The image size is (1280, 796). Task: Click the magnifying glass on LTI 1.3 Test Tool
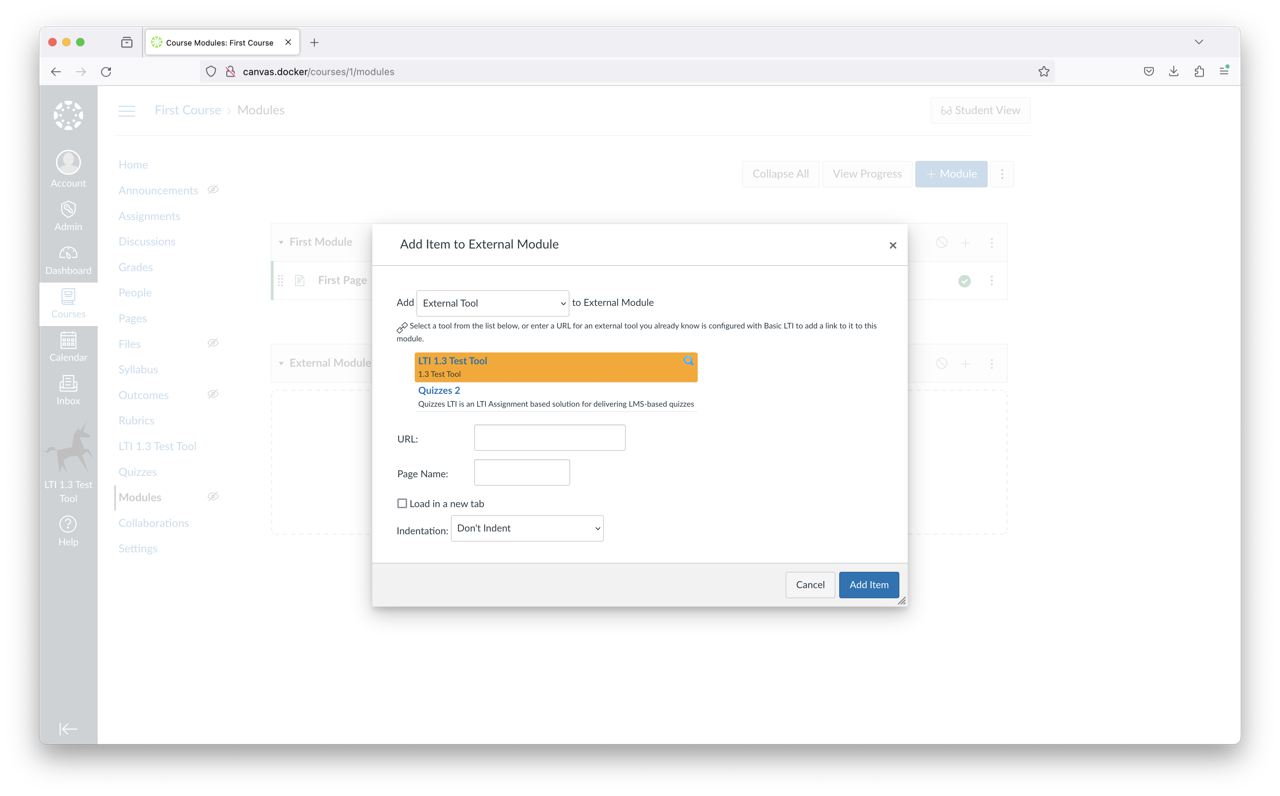[688, 361]
